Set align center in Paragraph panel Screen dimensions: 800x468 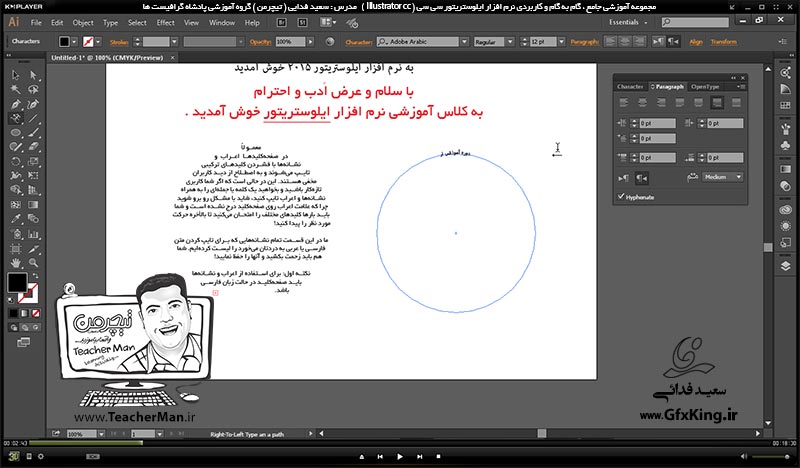pyautogui.click(x=642, y=103)
